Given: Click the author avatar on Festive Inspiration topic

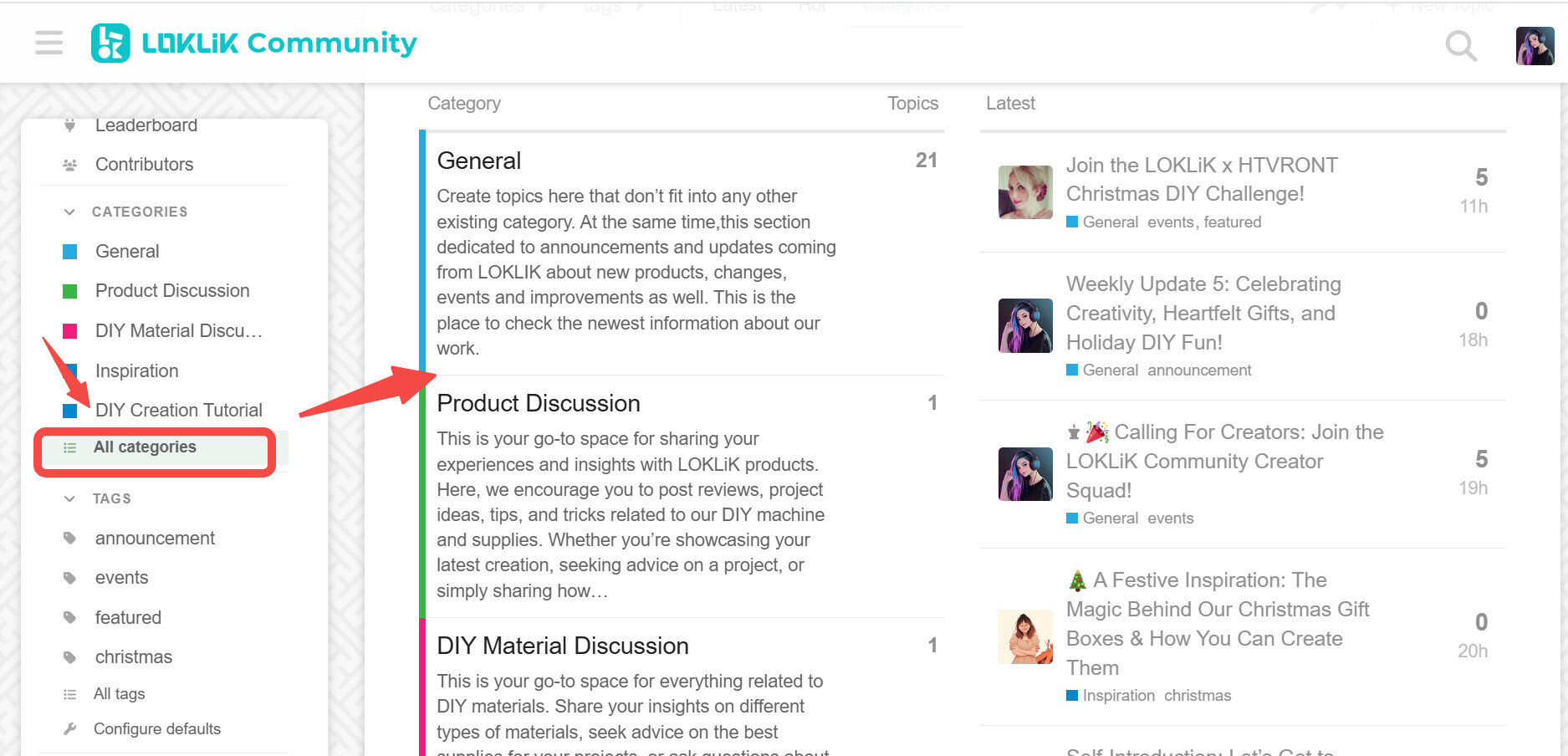Looking at the screenshot, I should 1025,637.
